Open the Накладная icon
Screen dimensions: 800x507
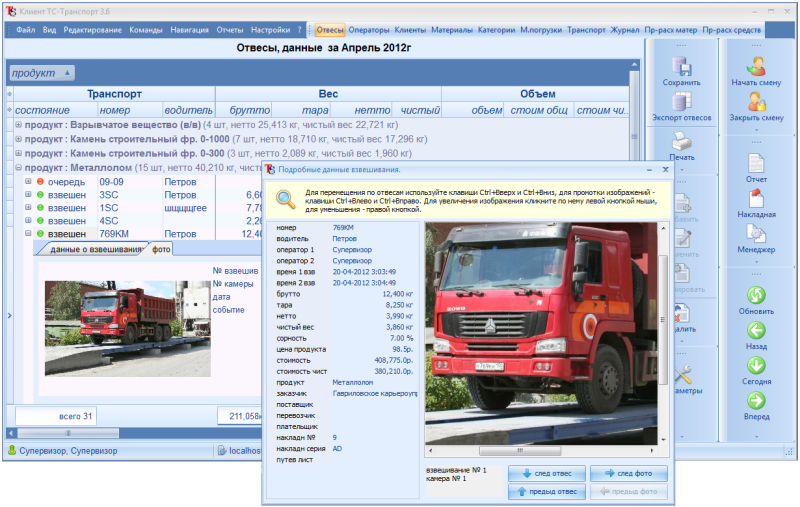click(x=756, y=198)
